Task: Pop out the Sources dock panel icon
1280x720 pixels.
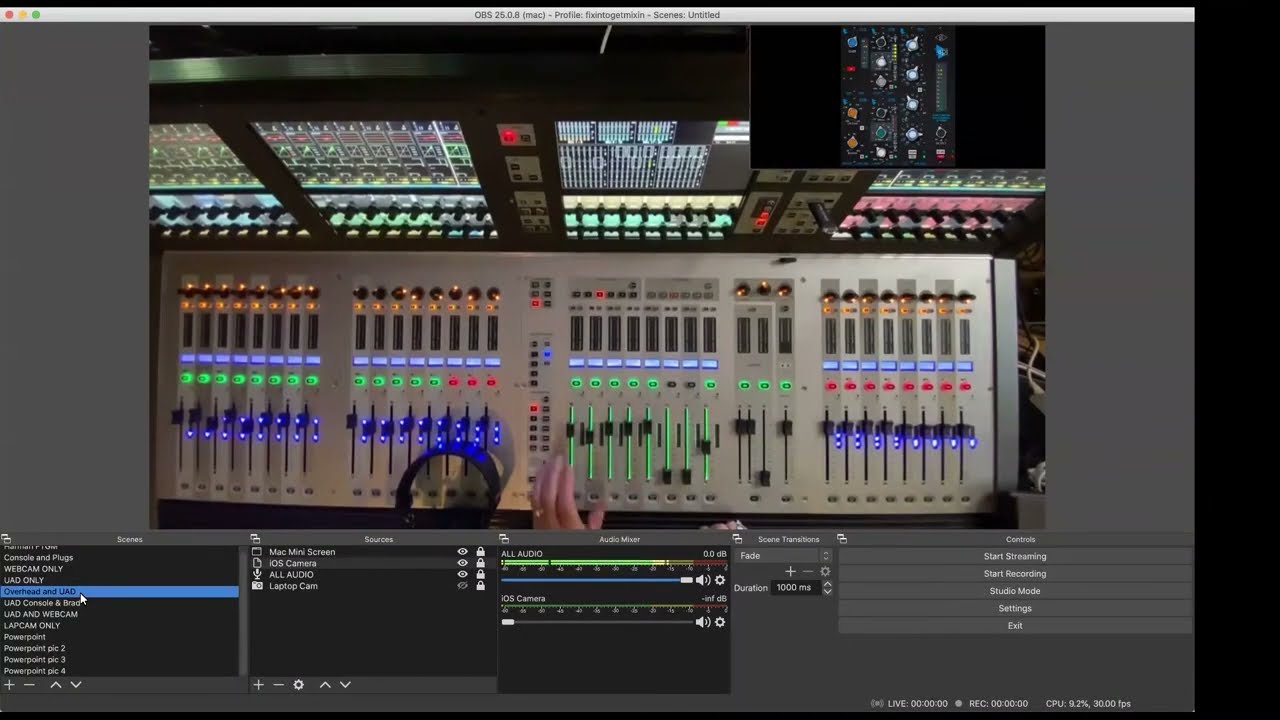Action: point(255,539)
